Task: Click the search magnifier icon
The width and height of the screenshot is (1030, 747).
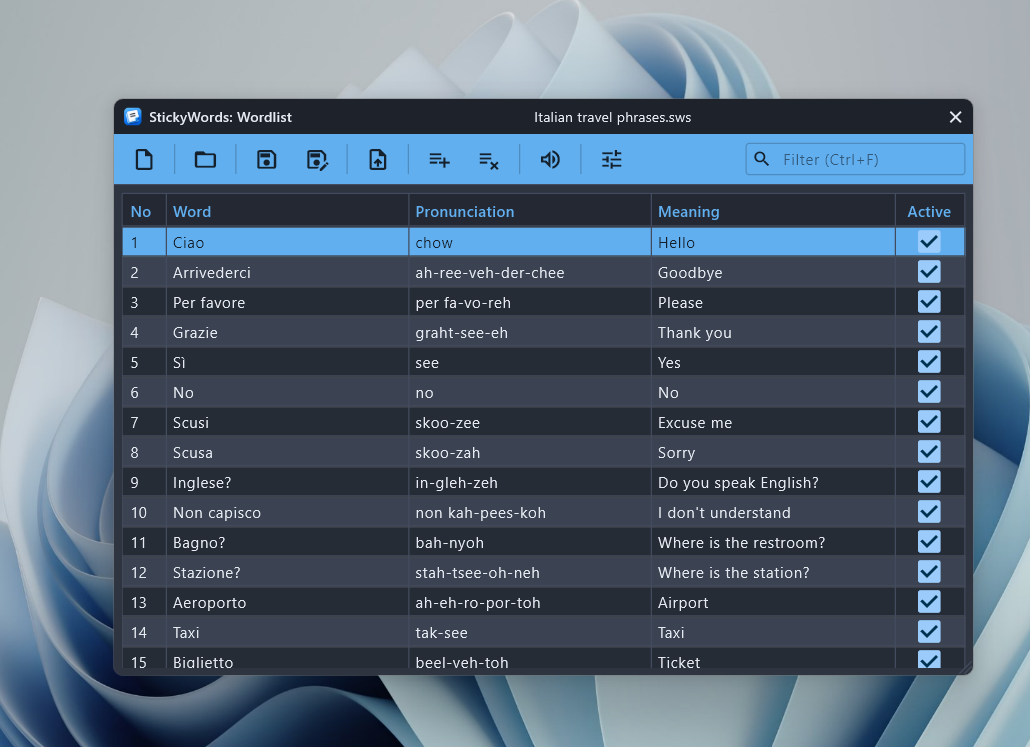Action: (x=761, y=159)
